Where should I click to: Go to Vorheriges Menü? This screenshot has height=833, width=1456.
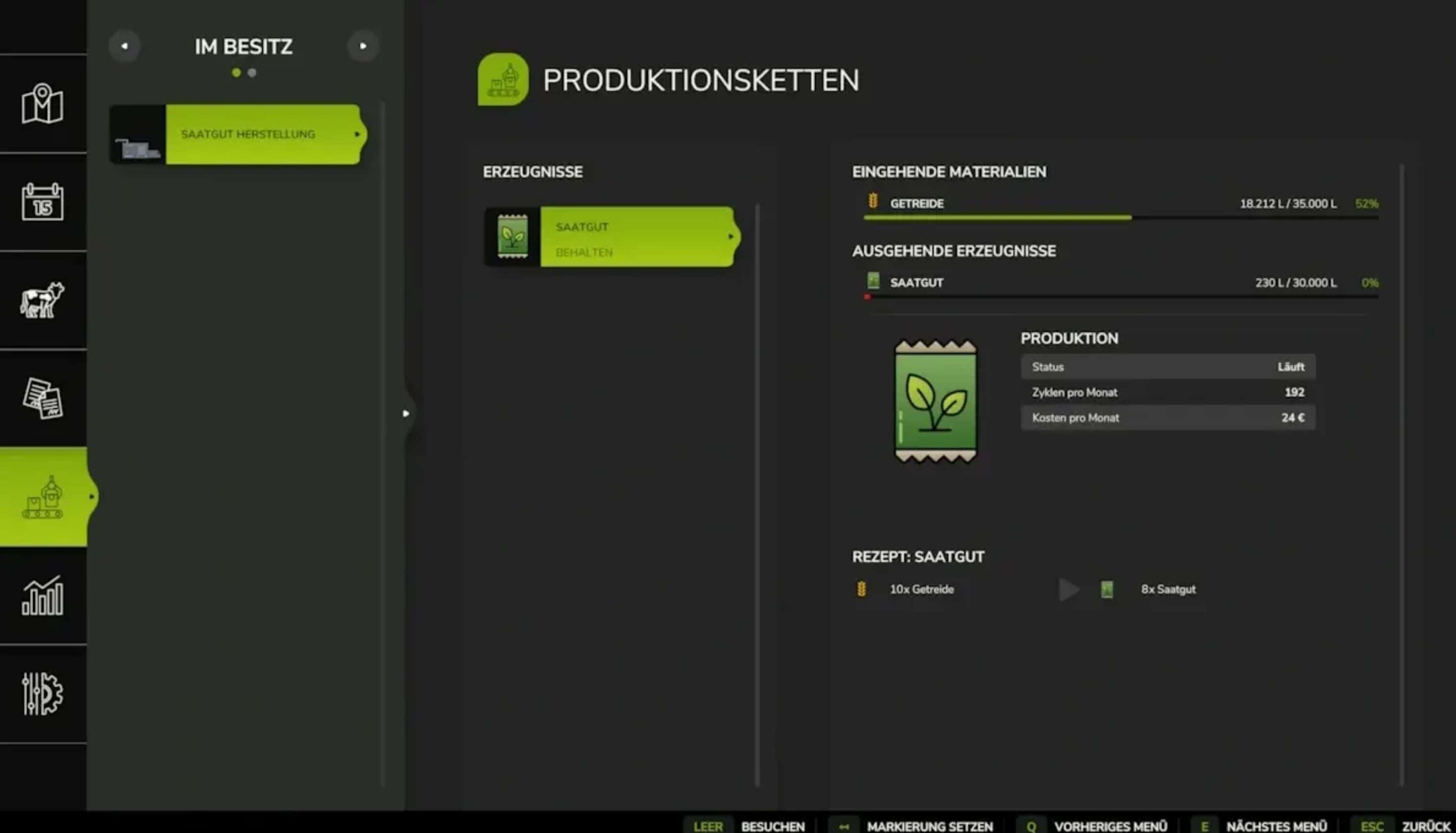pyautogui.click(x=1110, y=826)
